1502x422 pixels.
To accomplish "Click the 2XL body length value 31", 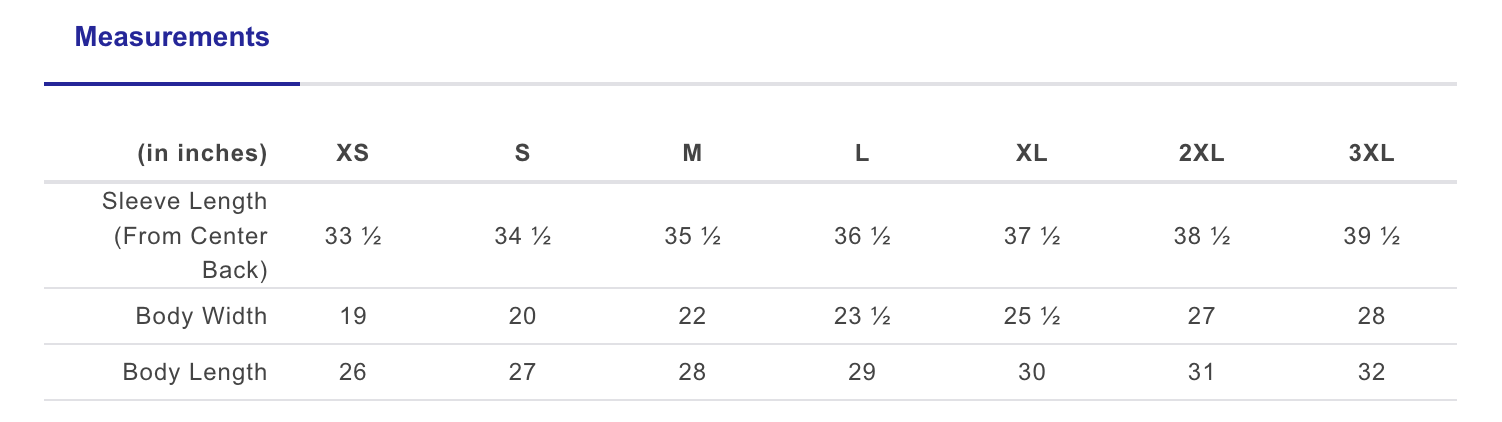I will click(1201, 373).
